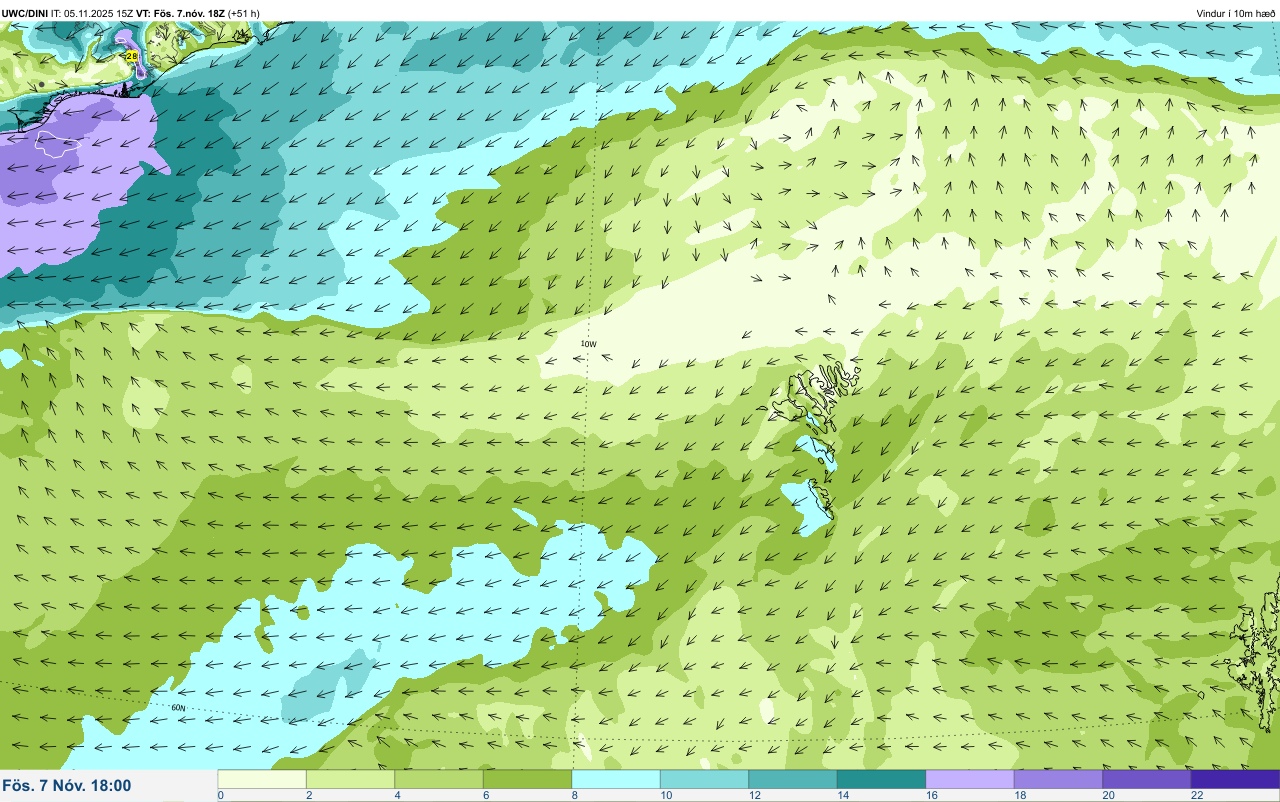Click the yellow '28' wind maximum marker

point(131,57)
